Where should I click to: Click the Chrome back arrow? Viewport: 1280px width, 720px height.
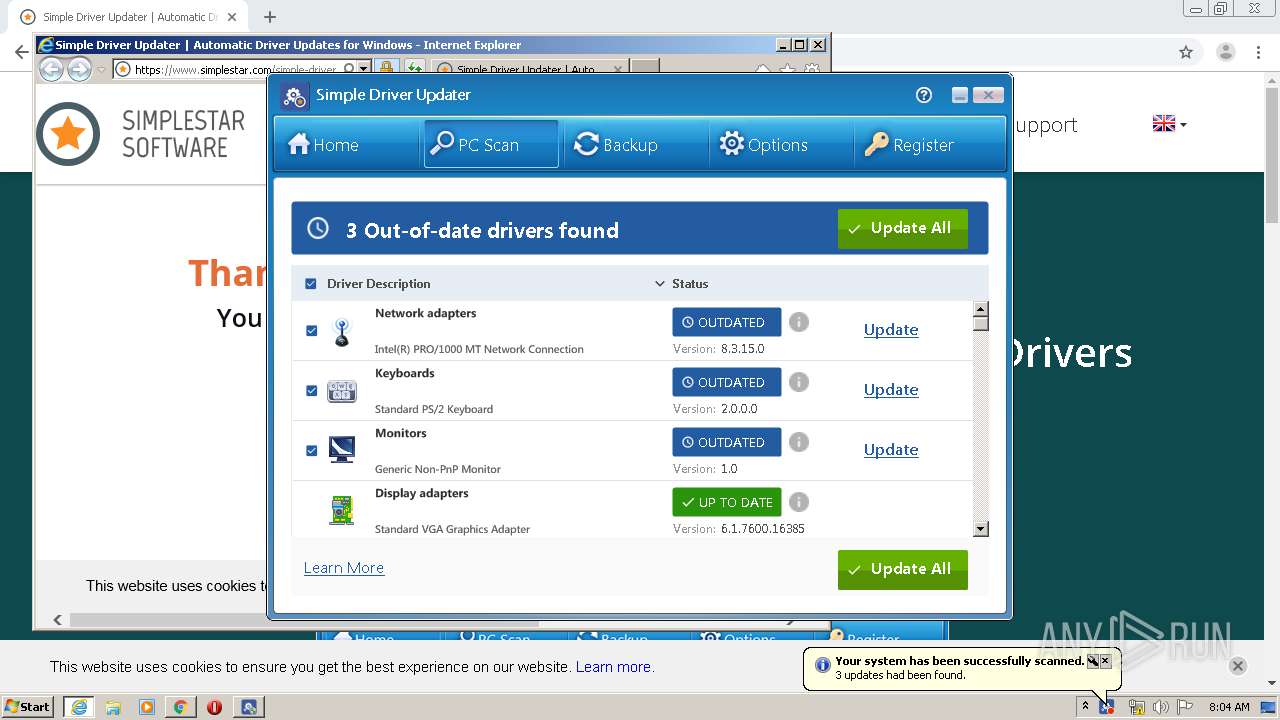21,52
